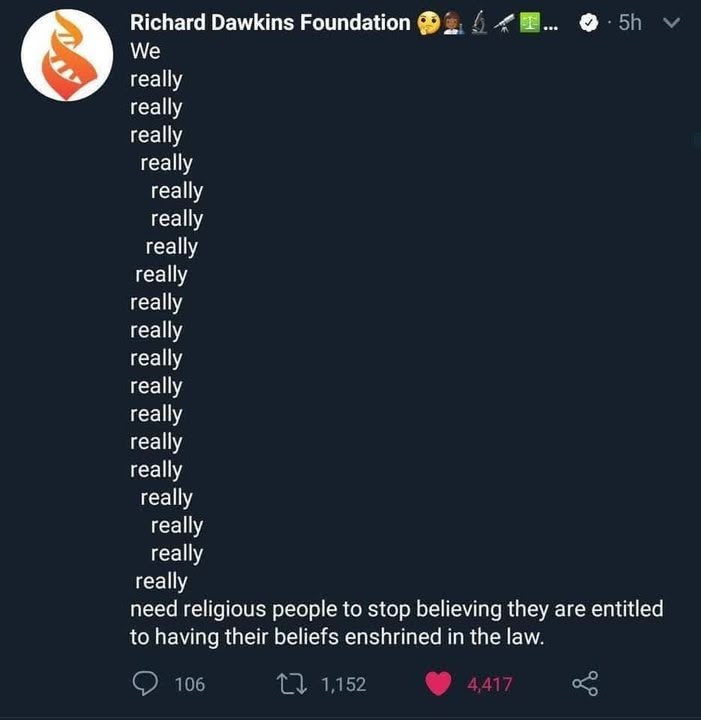
Task: Open Richard Dawkins Foundation account name
Action: click(x=270, y=23)
